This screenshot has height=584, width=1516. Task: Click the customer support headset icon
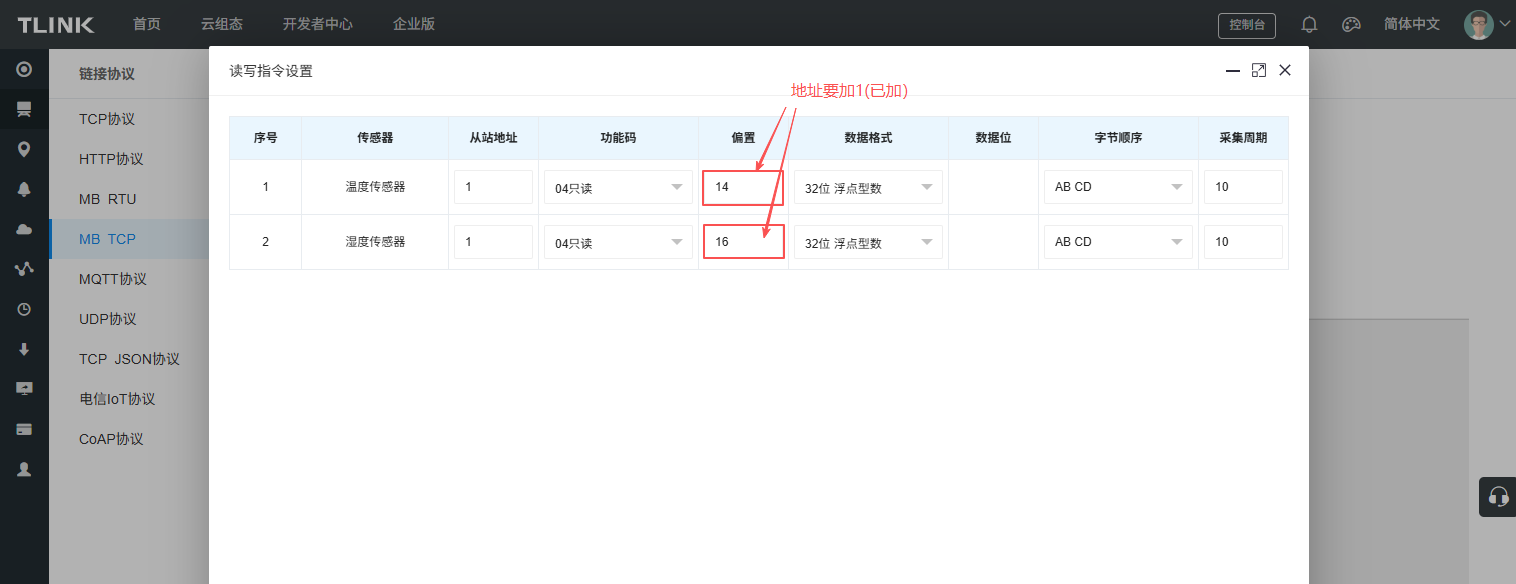(x=1497, y=496)
